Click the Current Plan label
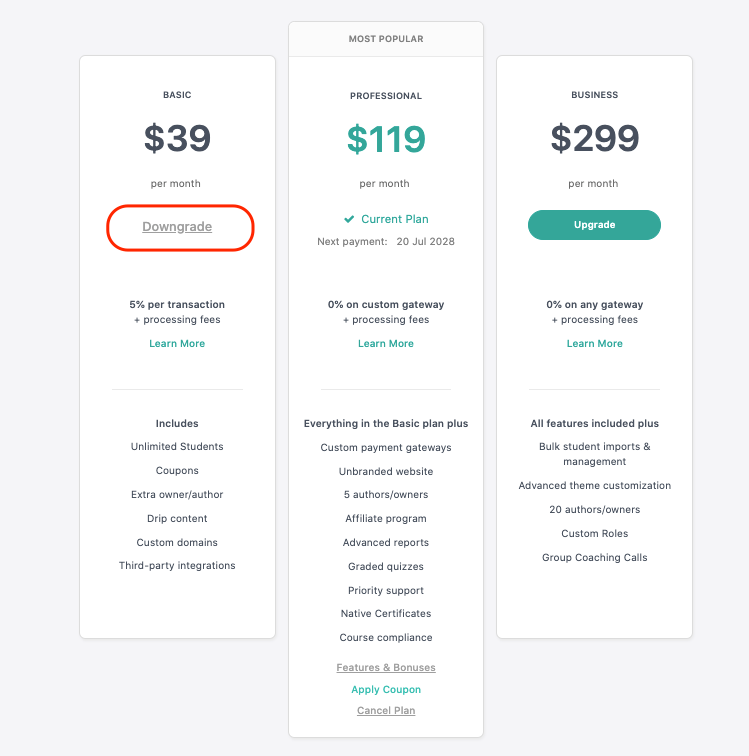749x756 pixels. pos(395,219)
